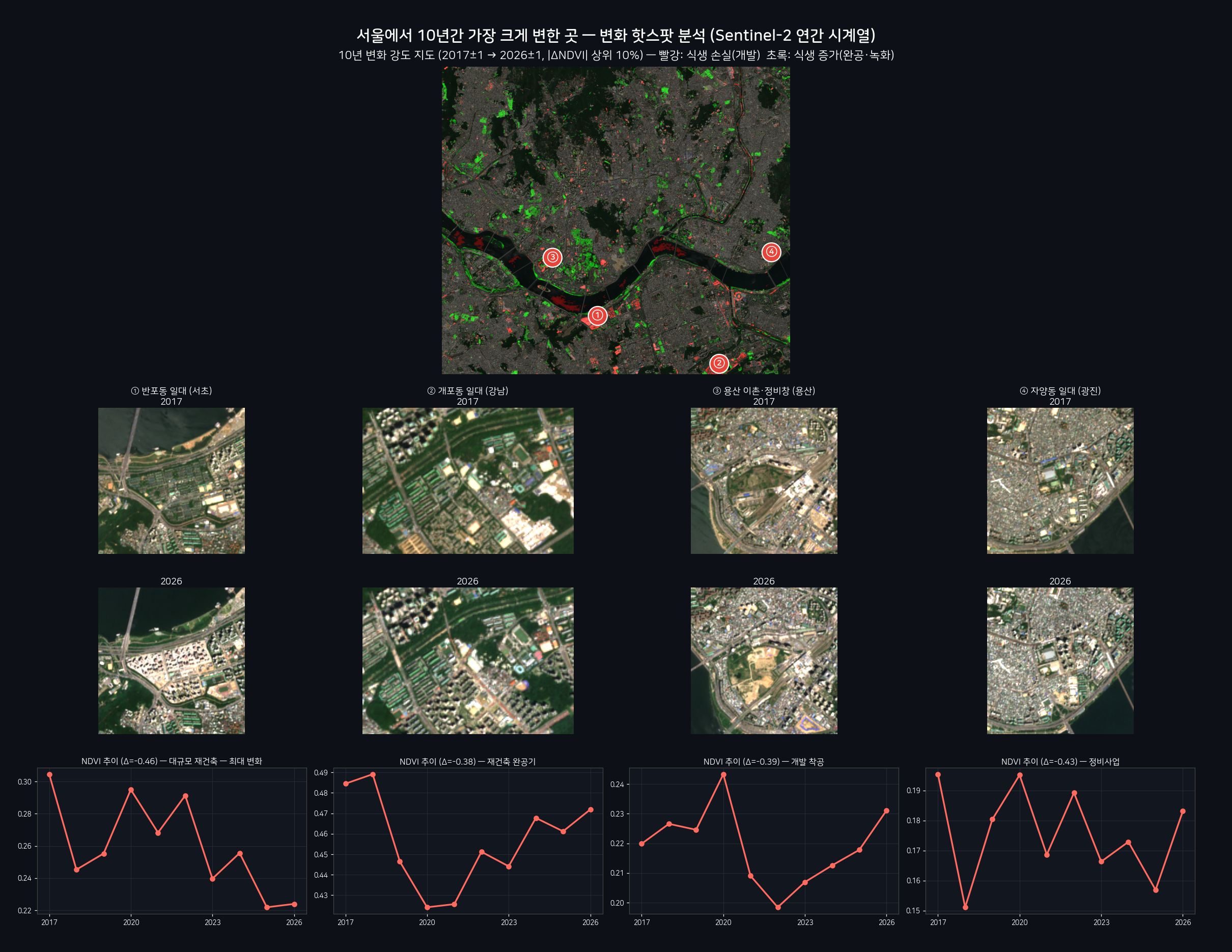Click the label '② 개포동 일대 (강남)'

pos(468,391)
